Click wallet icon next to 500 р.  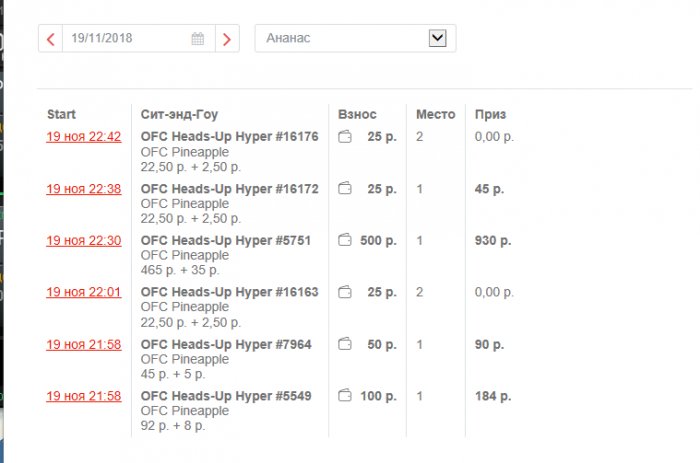coord(346,240)
